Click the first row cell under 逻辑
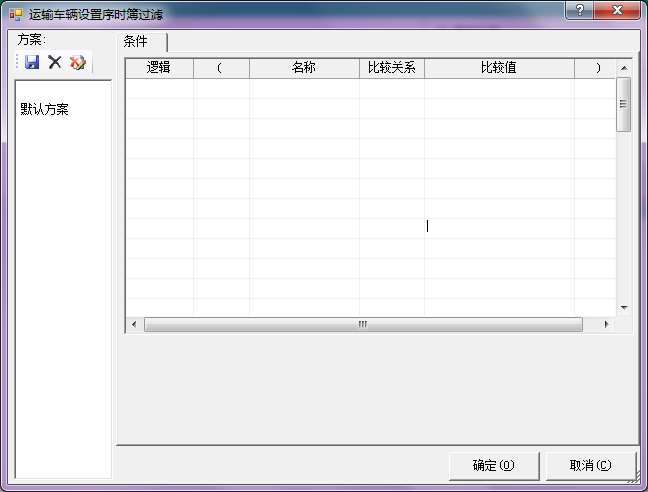 pos(159,88)
